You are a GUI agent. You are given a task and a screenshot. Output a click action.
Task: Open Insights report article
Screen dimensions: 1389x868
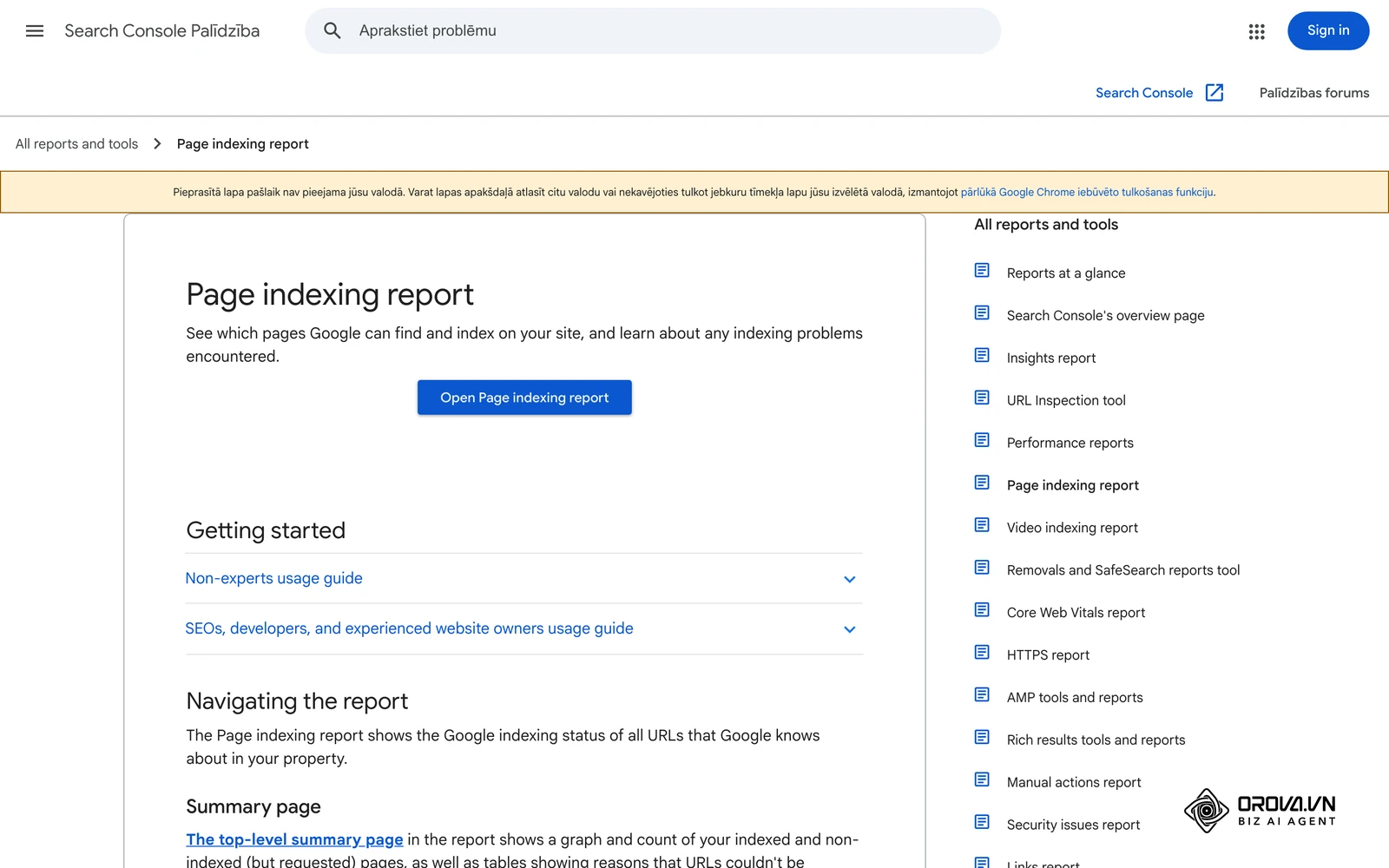click(1051, 358)
